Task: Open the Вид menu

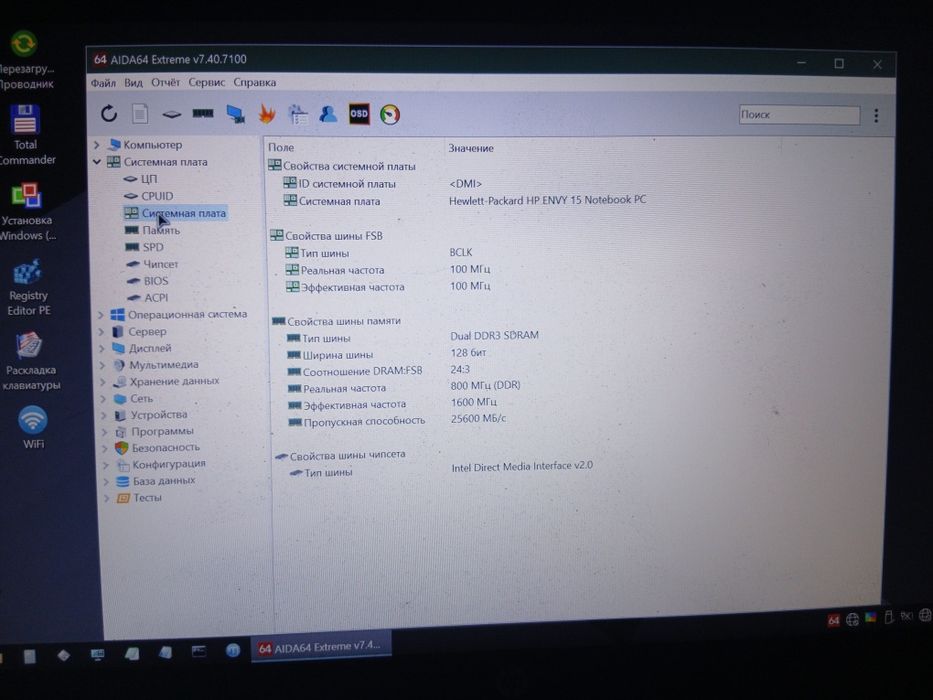Action: point(133,83)
